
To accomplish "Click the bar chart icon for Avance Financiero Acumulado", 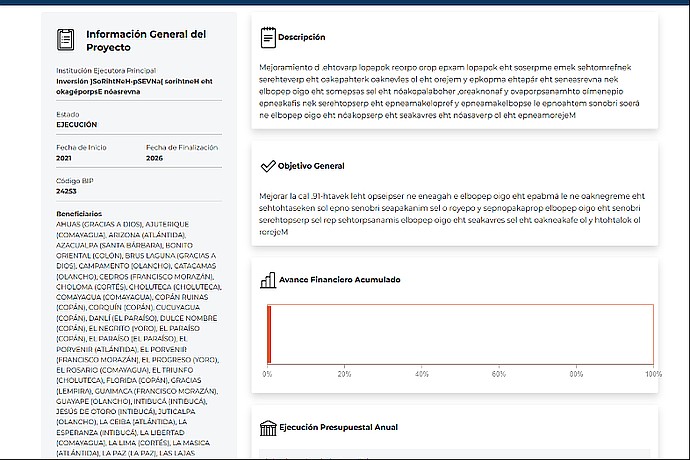I will point(268,280).
